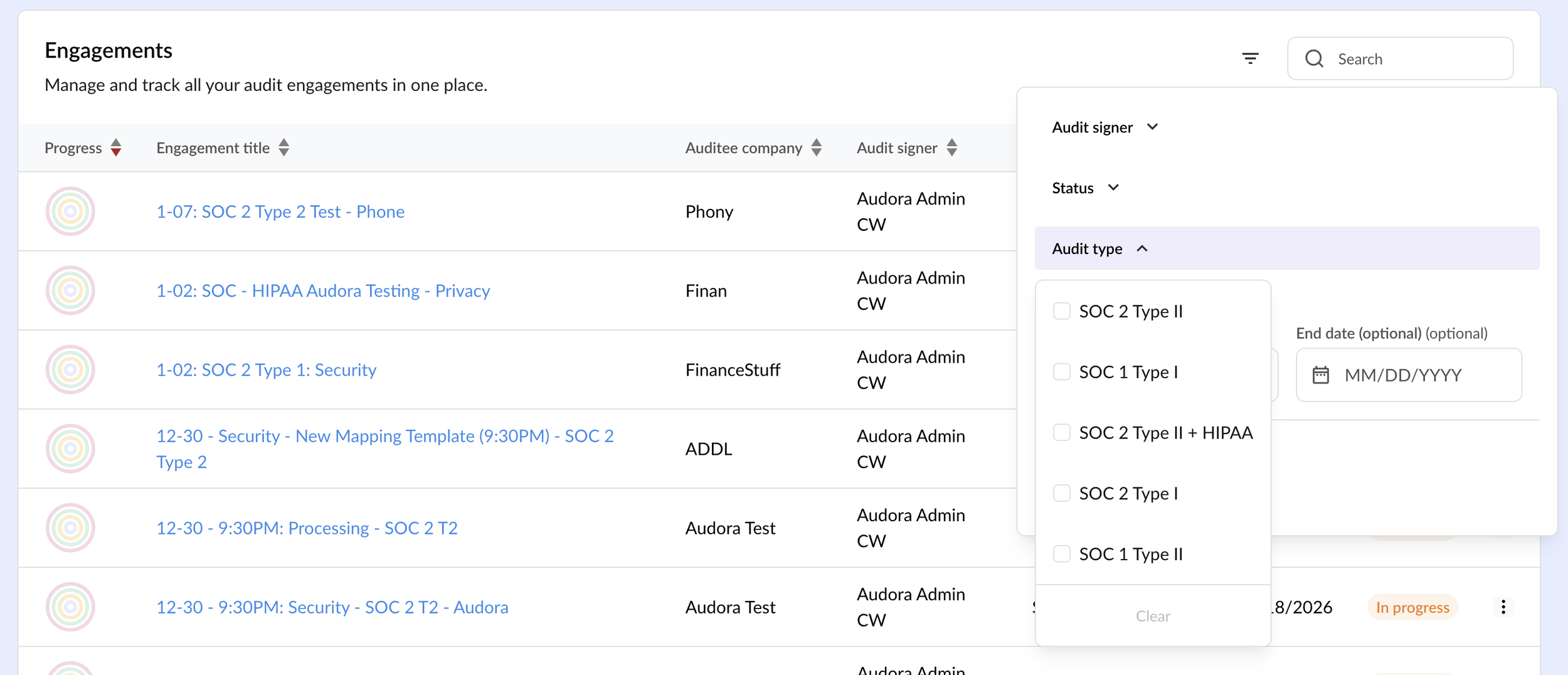Click the calendar icon in End date field
1568x675 pixels.
(x=1320, y=375)
